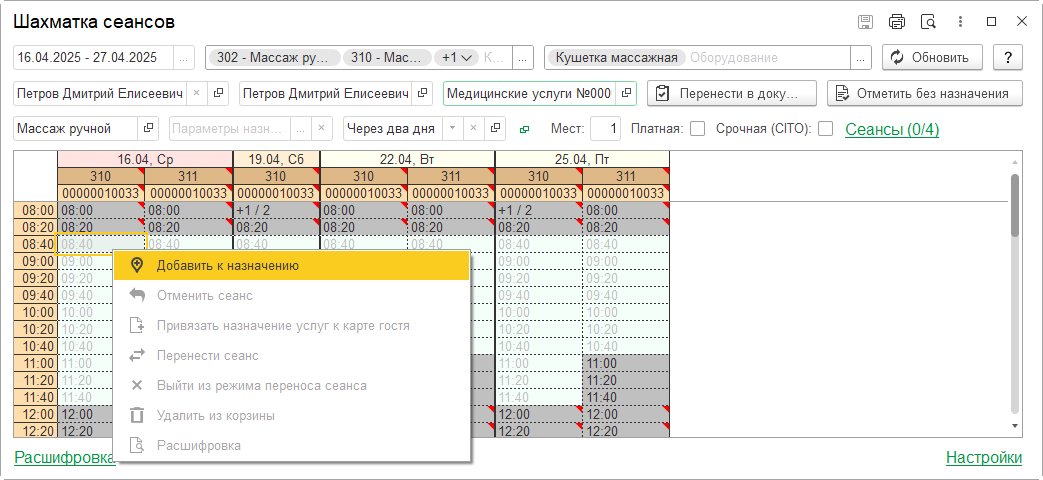Expand the +1 additional rooms chip
The image size is (1043, 480).
(x=457, y=57)
